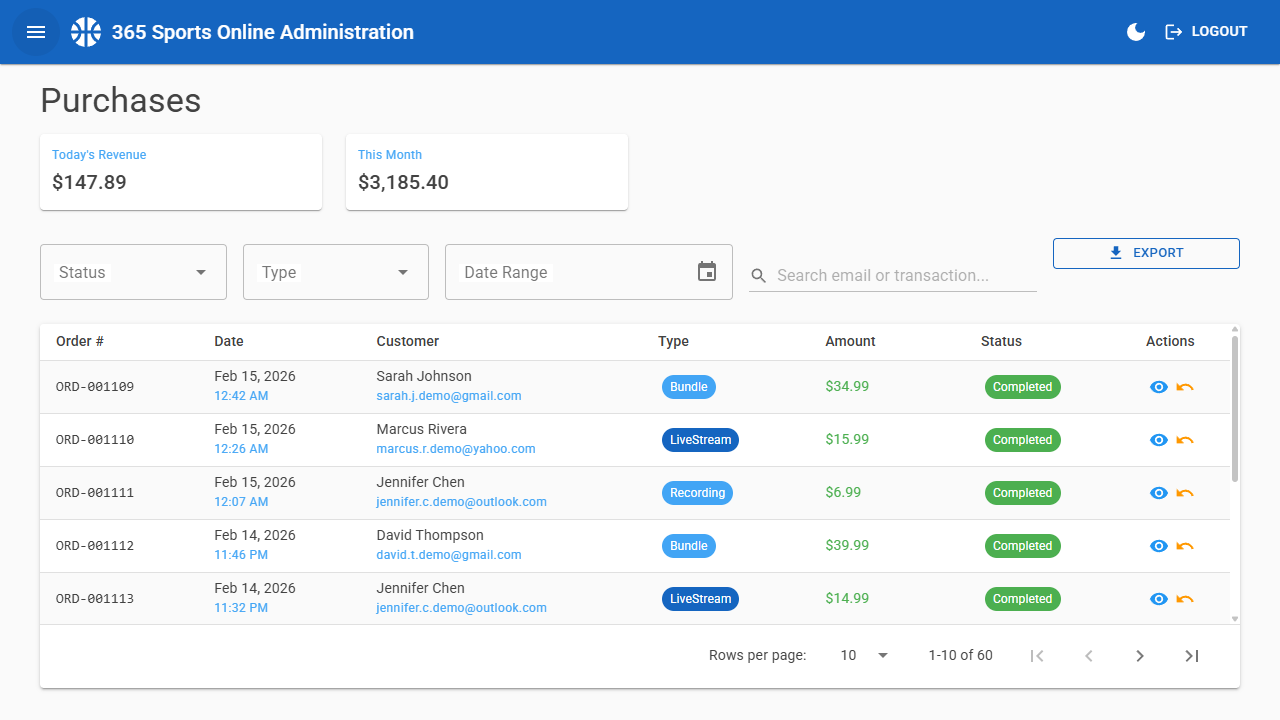Click the Date Range input field
The width and height of the screenshot is (1280, 720).
(589, 272)
